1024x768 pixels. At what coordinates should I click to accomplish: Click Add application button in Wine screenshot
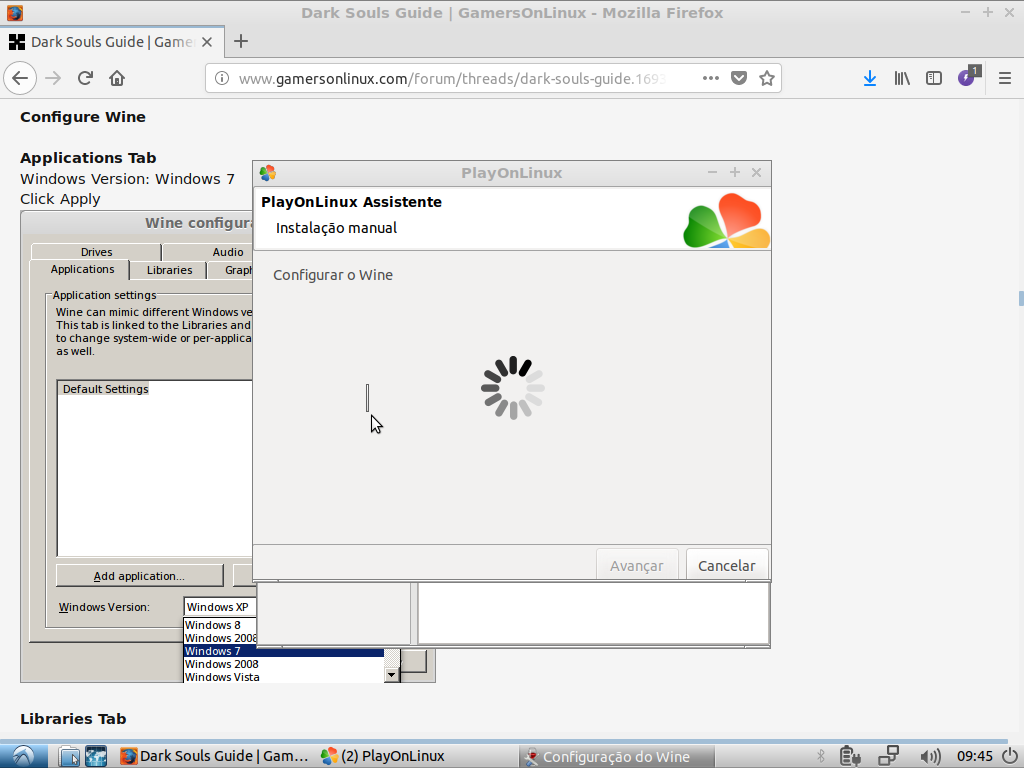click(140, 576)
